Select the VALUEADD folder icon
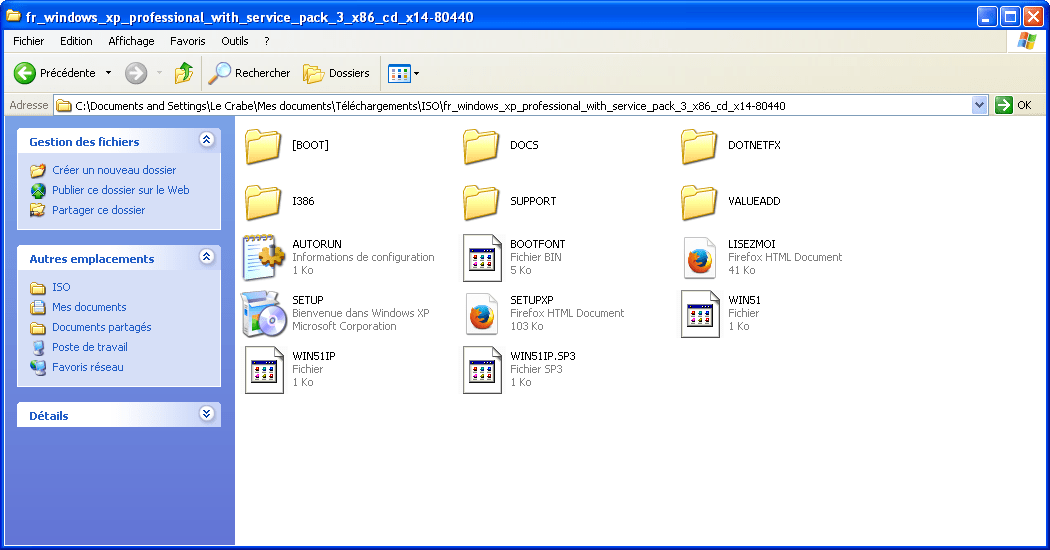The height and width of the screenshot is (550, 1050). 698,203
